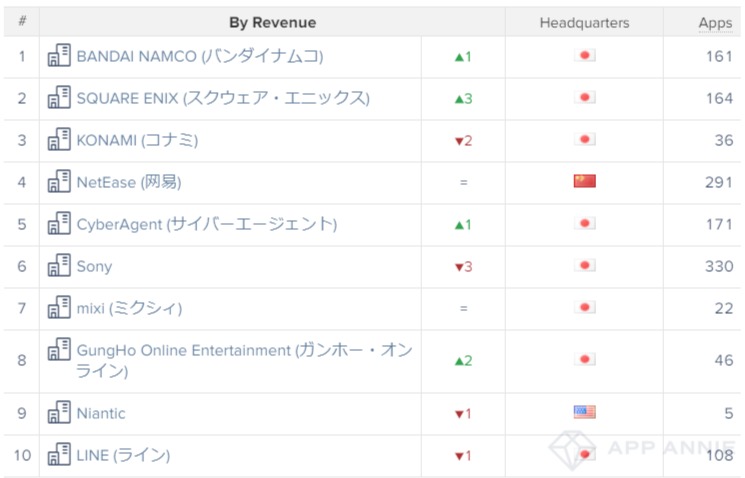The width and height of the screenshot is (745, 478).
Task: Open GungHo Online Entertainment publisher link
Action: (244, 360)
